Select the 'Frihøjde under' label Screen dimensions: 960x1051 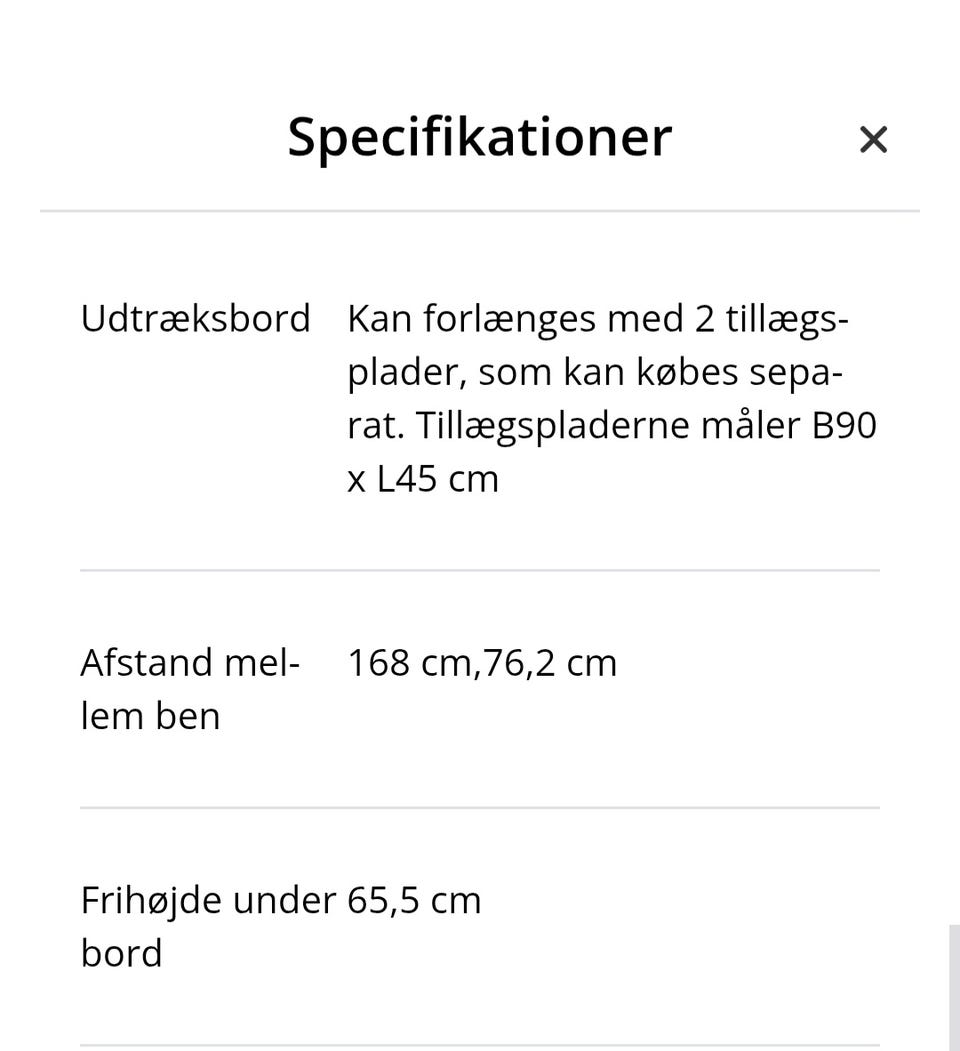207,900
